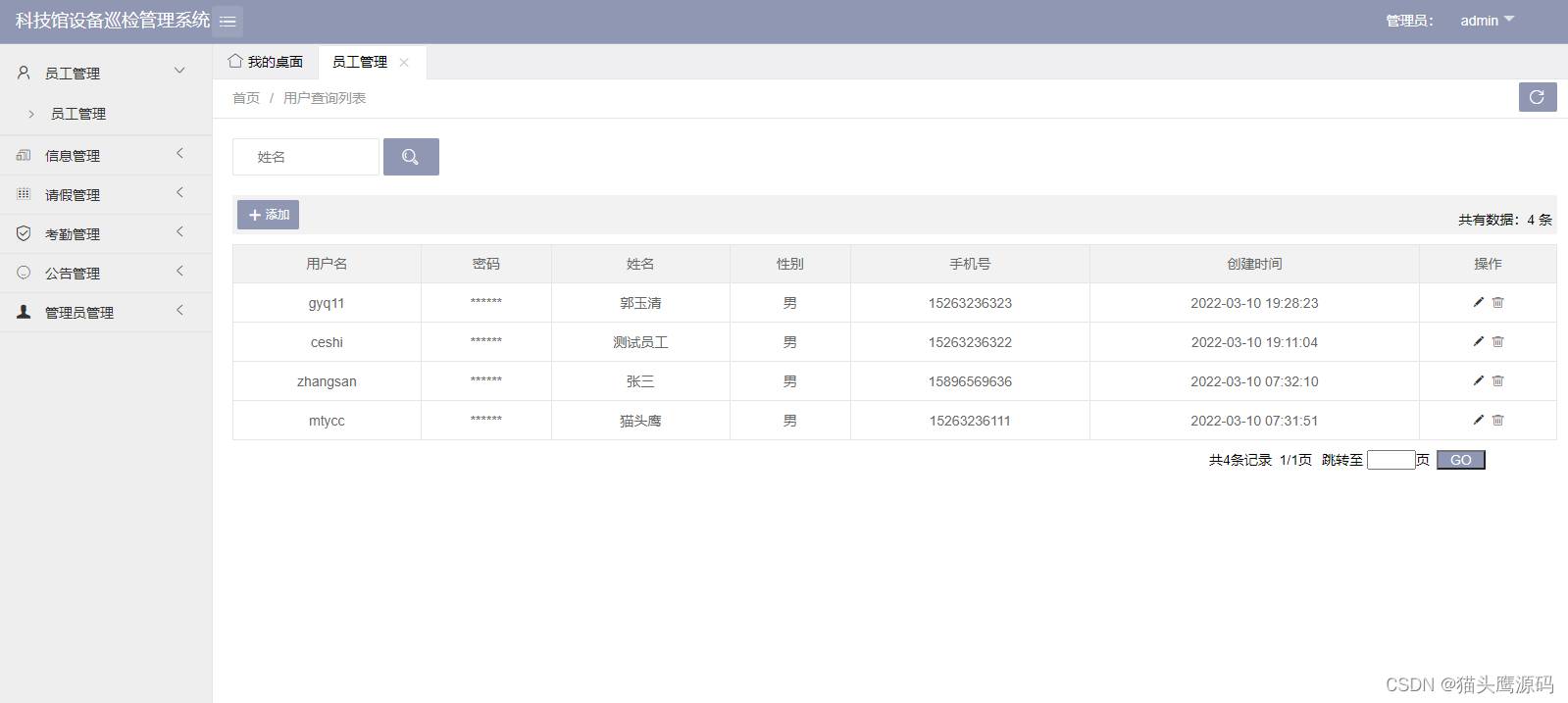Viewport: 1568px width, 703px height.
Task: Click the trash icon for mtycc row
Action: click(1497, 420)
